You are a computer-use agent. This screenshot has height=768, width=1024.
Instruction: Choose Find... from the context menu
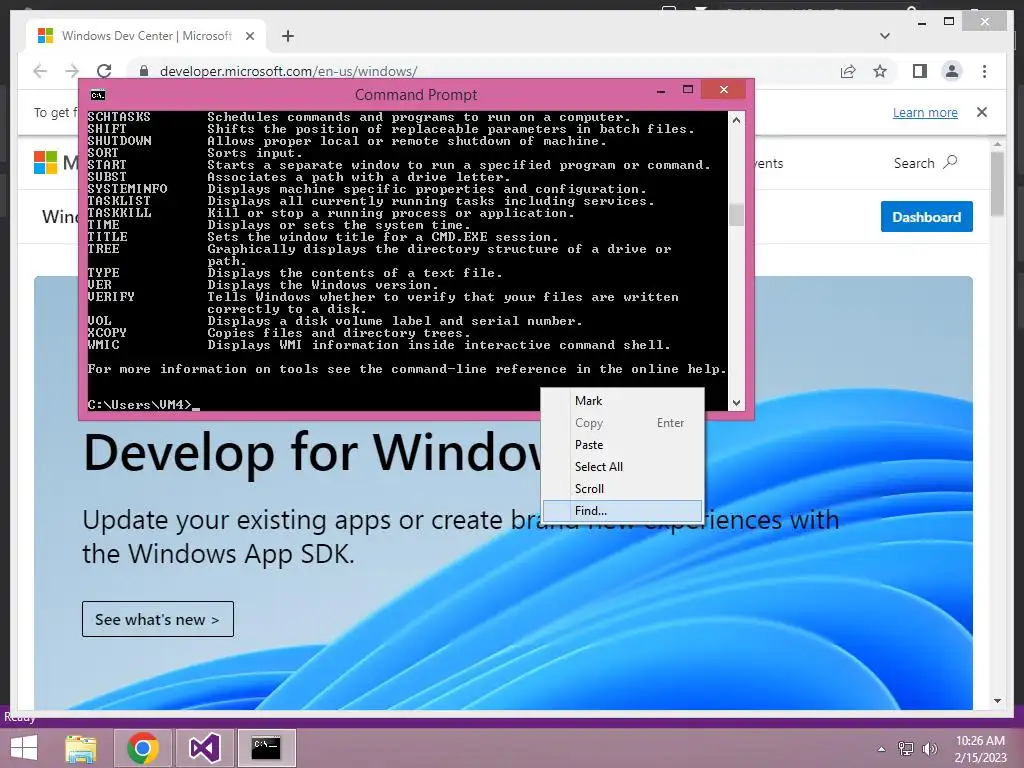(x=622, y=511)
